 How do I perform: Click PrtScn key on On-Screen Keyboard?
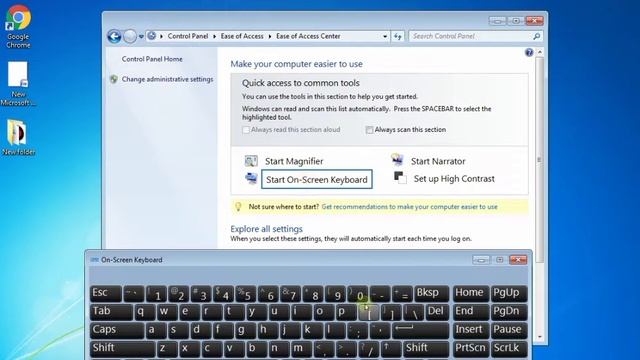click(471, 349)
